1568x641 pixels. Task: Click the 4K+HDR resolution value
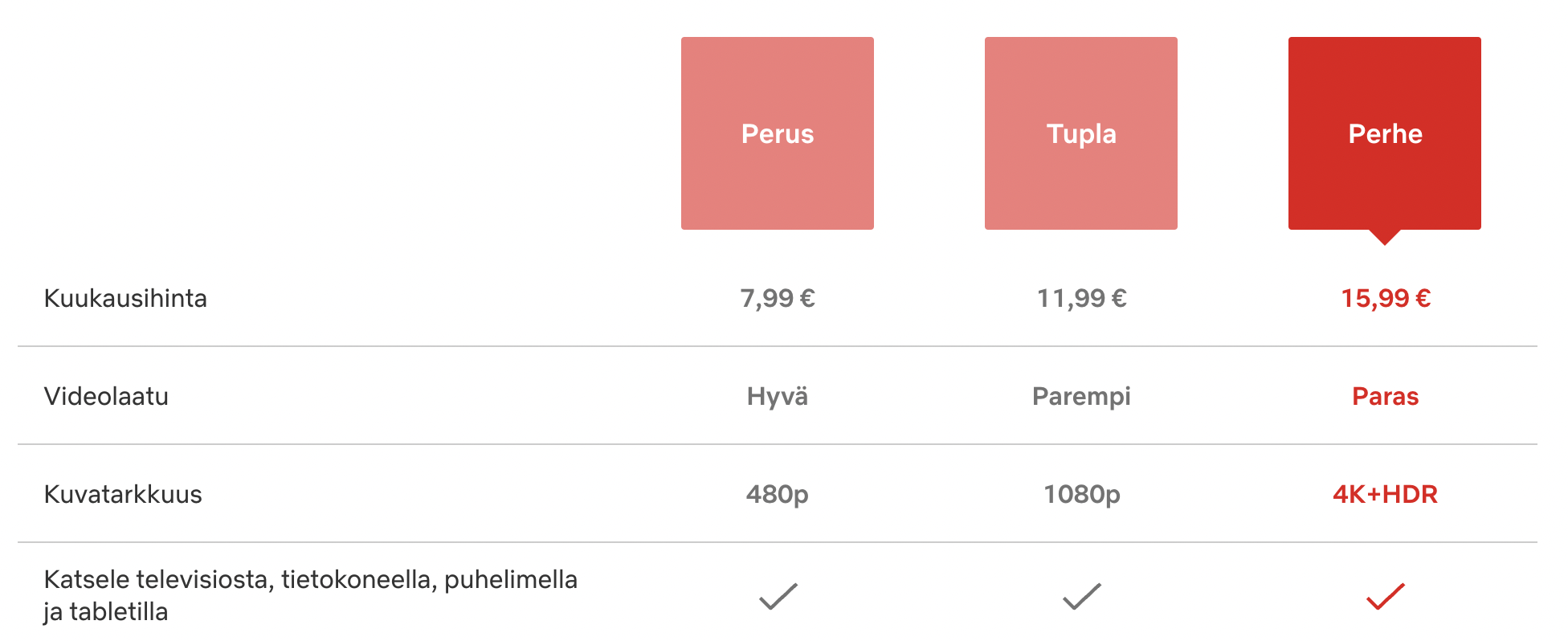pyautogui.click(x=1385, y=494)
